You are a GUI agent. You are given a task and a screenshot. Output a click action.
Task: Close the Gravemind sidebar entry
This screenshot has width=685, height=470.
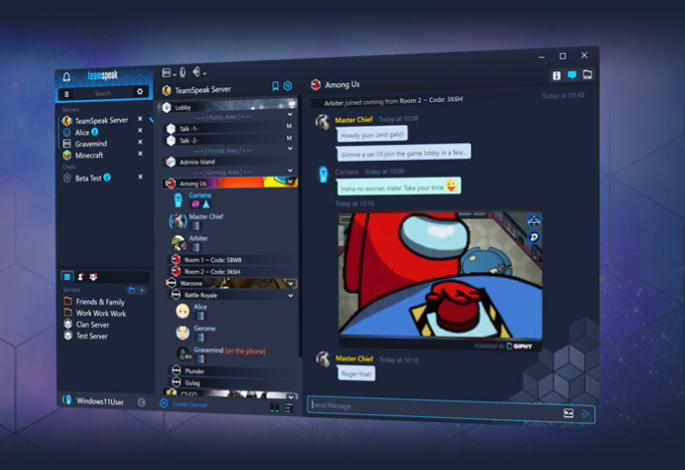(140, 142)
